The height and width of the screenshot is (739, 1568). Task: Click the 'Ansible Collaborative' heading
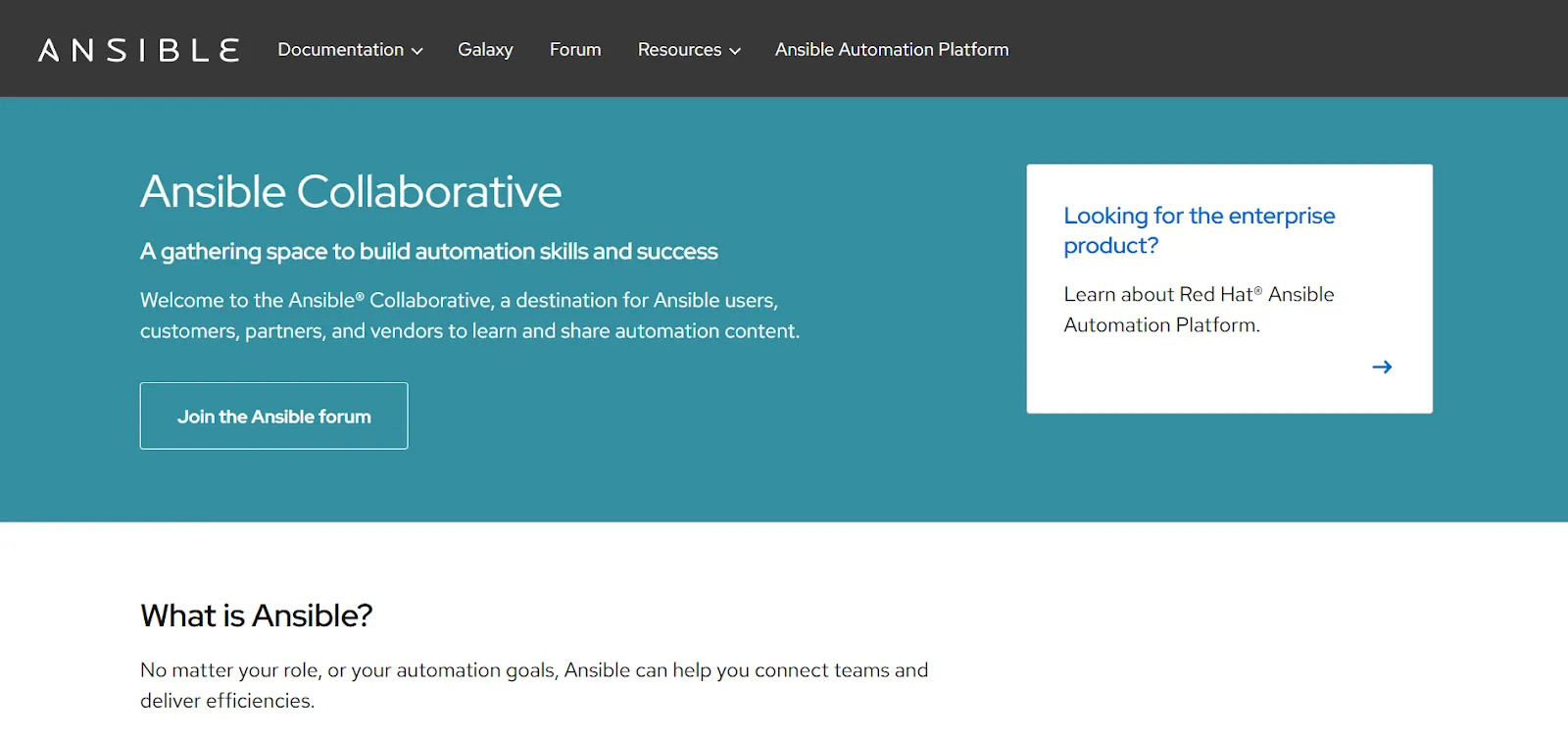[x=351, y=191]
